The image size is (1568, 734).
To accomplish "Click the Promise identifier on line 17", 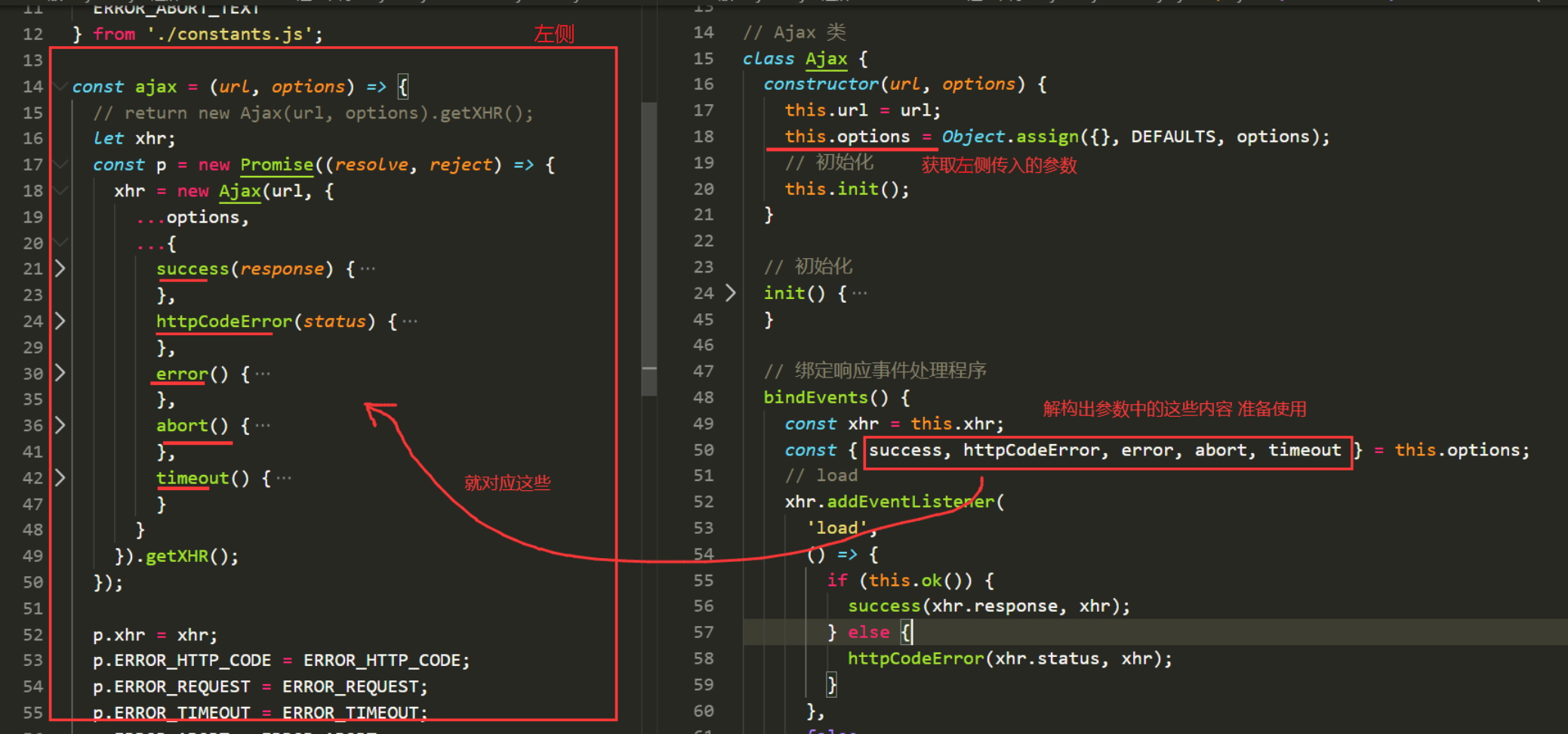I will click(x=276, y=165).
